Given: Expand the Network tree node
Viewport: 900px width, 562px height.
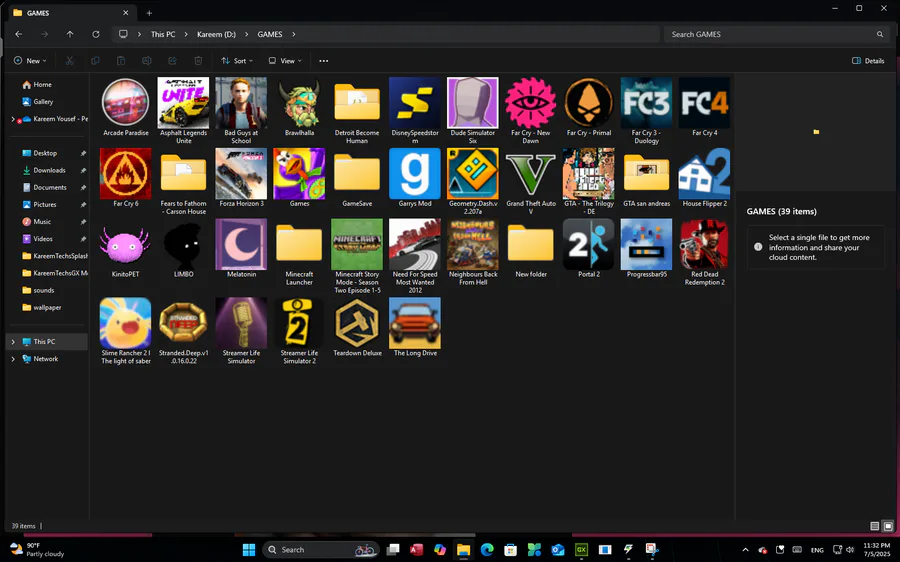Looking at the screenshot, I should point(13,359).
